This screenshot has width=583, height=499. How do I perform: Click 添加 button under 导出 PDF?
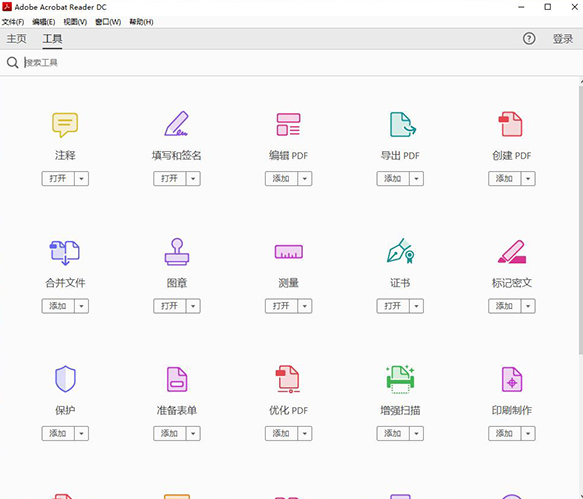tap(393, 179)
